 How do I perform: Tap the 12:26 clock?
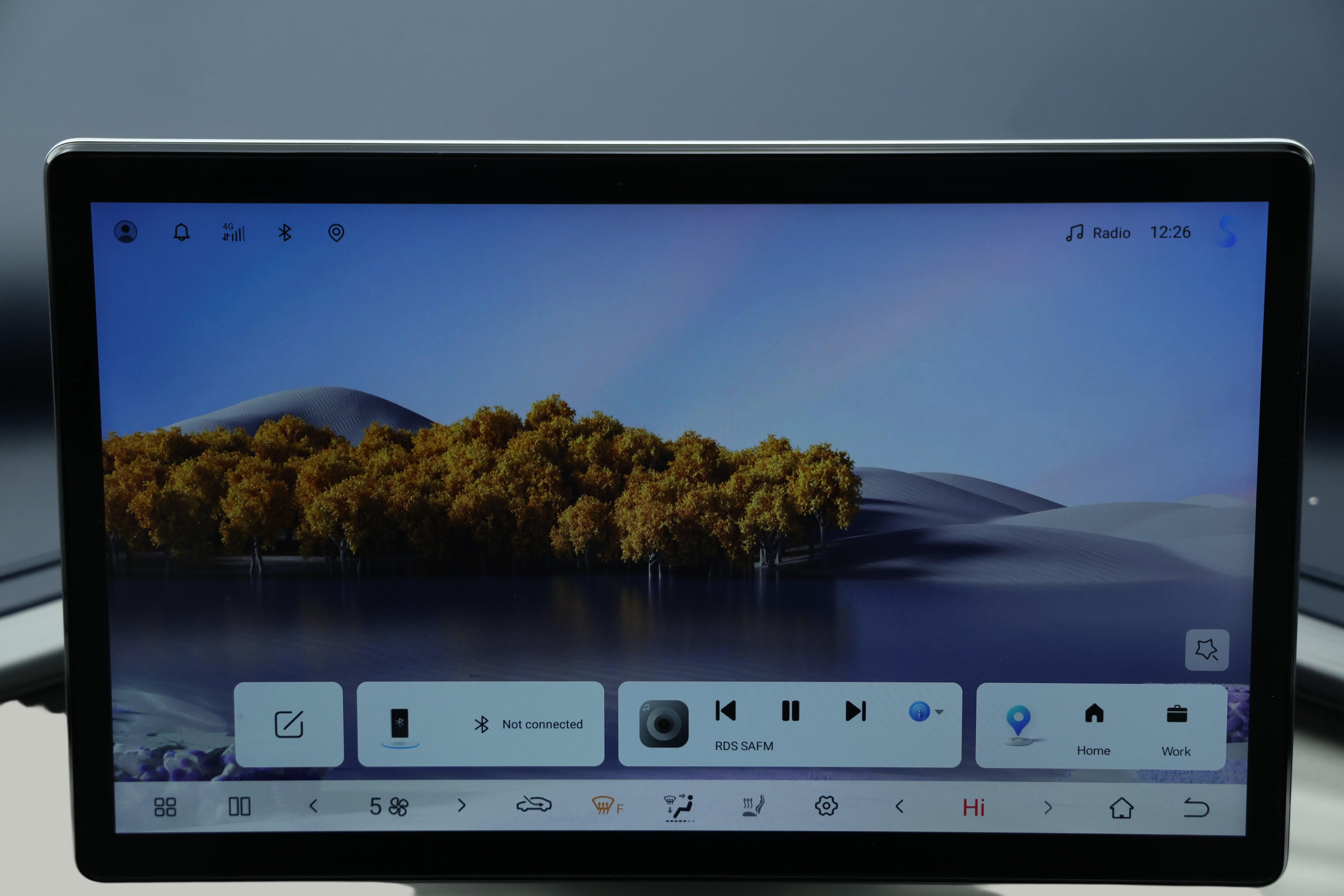click(x=1170, y=232)
